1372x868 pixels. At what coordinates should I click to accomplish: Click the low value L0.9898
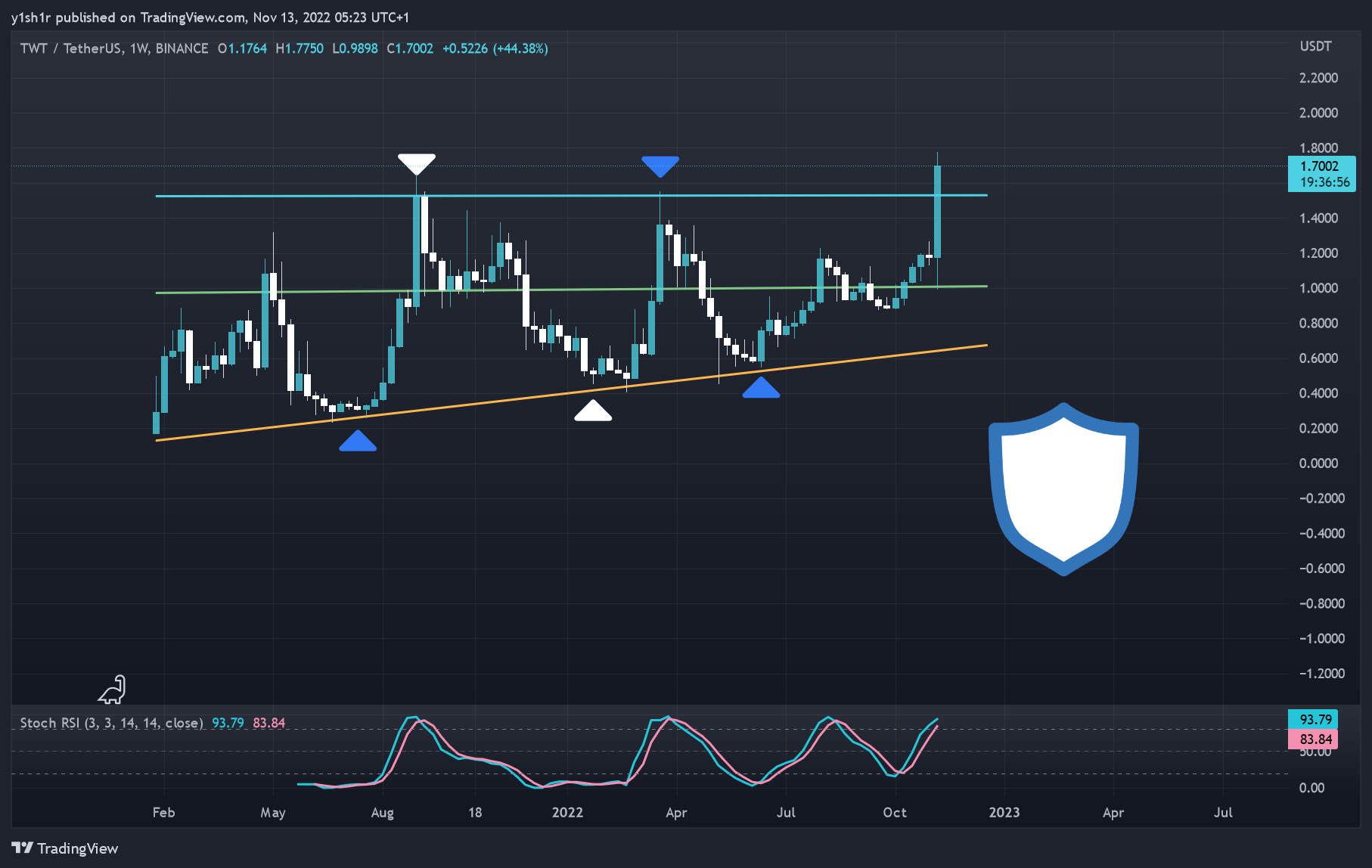tap(355, 48)
